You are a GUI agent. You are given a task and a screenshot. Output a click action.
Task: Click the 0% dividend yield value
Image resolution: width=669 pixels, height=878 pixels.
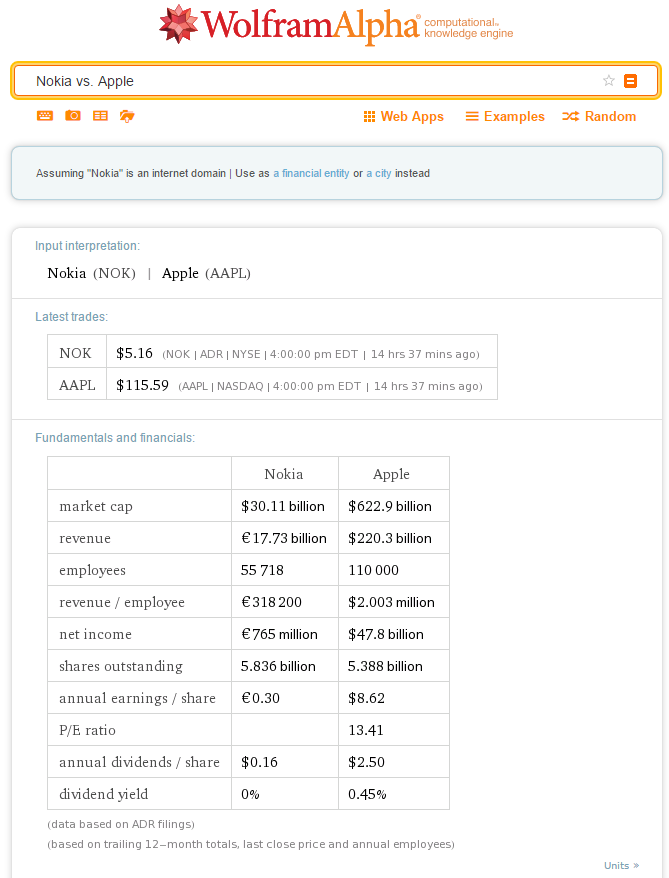pos(250,794)
